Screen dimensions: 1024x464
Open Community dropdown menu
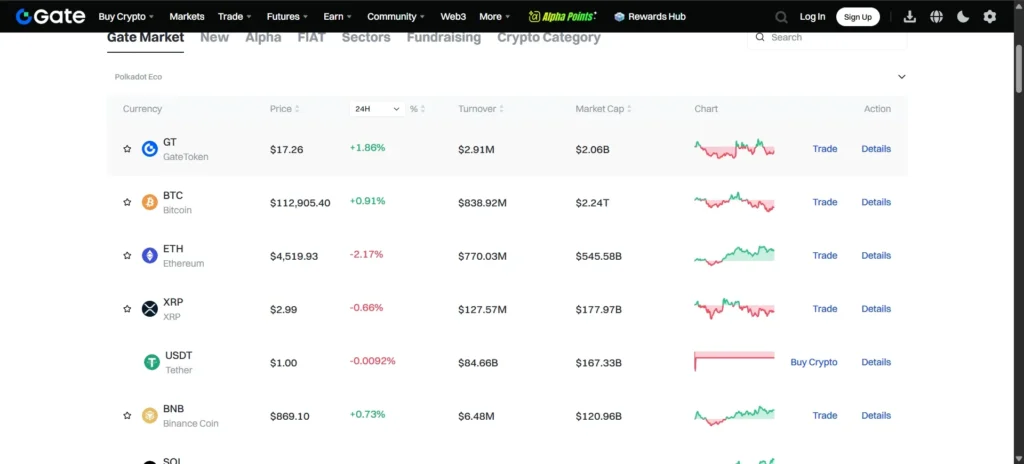[396, 17]
